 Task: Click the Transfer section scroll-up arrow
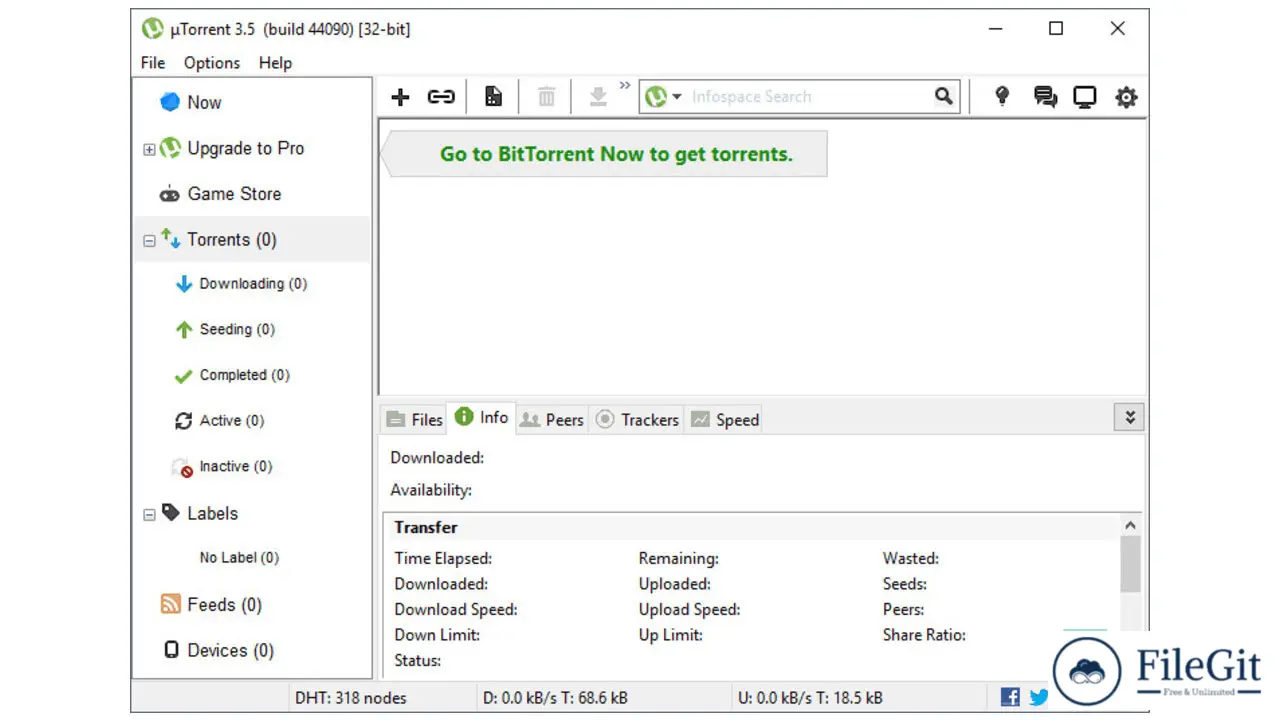click(1131, 526)
